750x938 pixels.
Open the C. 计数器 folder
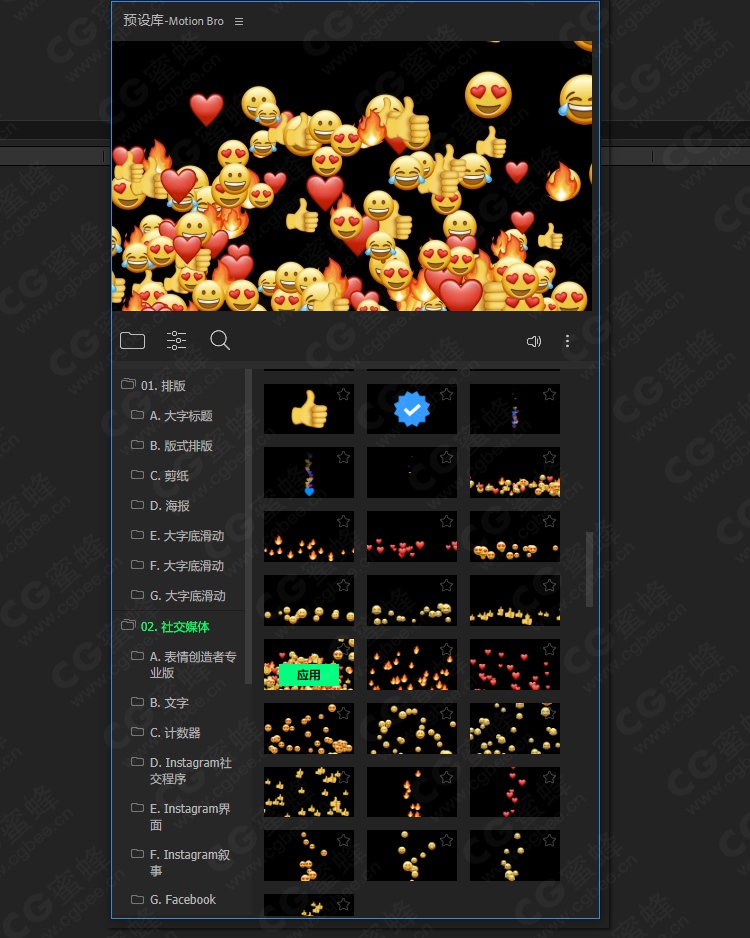click(166, 732)
